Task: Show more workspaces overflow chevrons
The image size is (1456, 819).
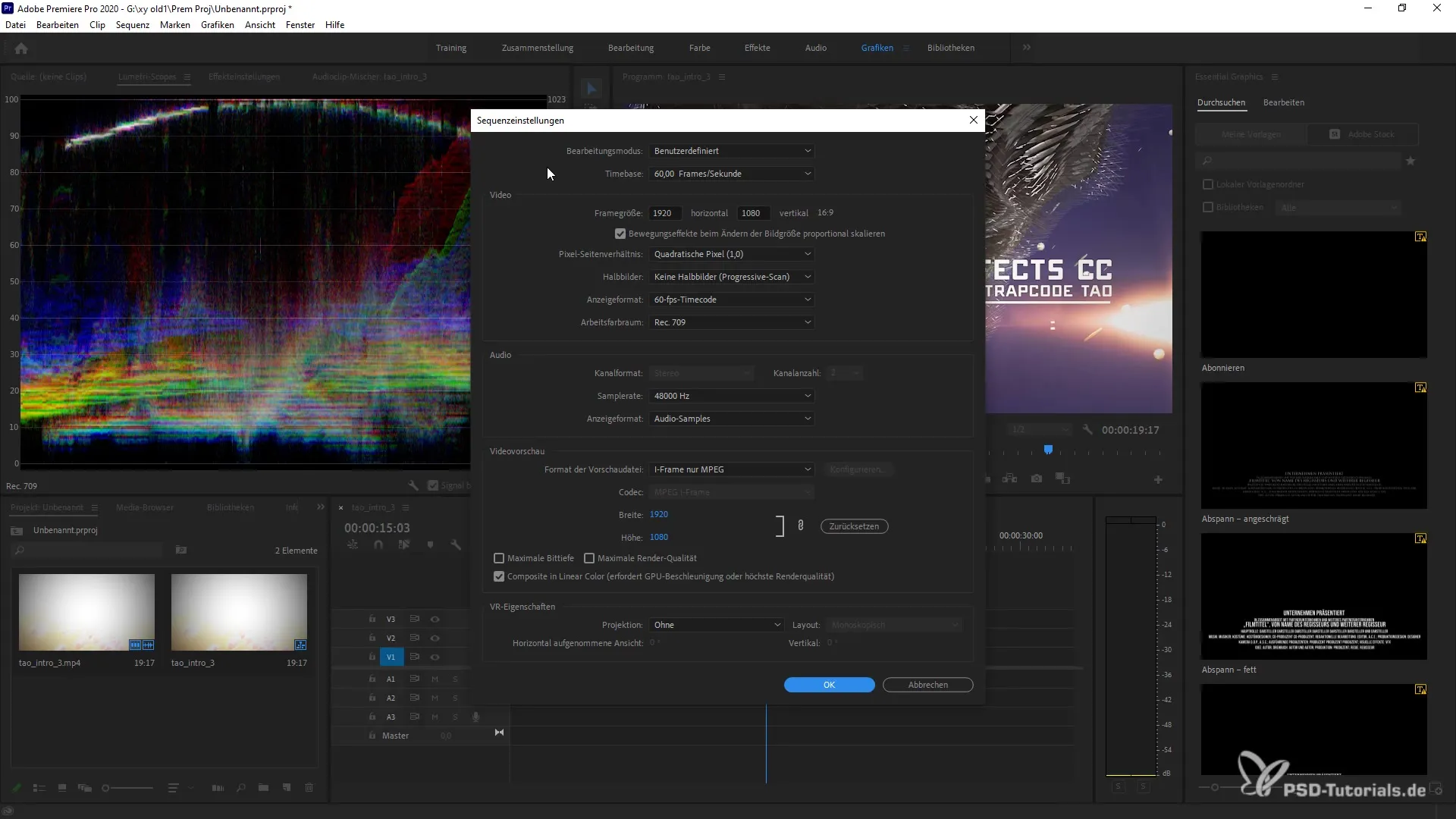Action: [x=1026, y=47]
